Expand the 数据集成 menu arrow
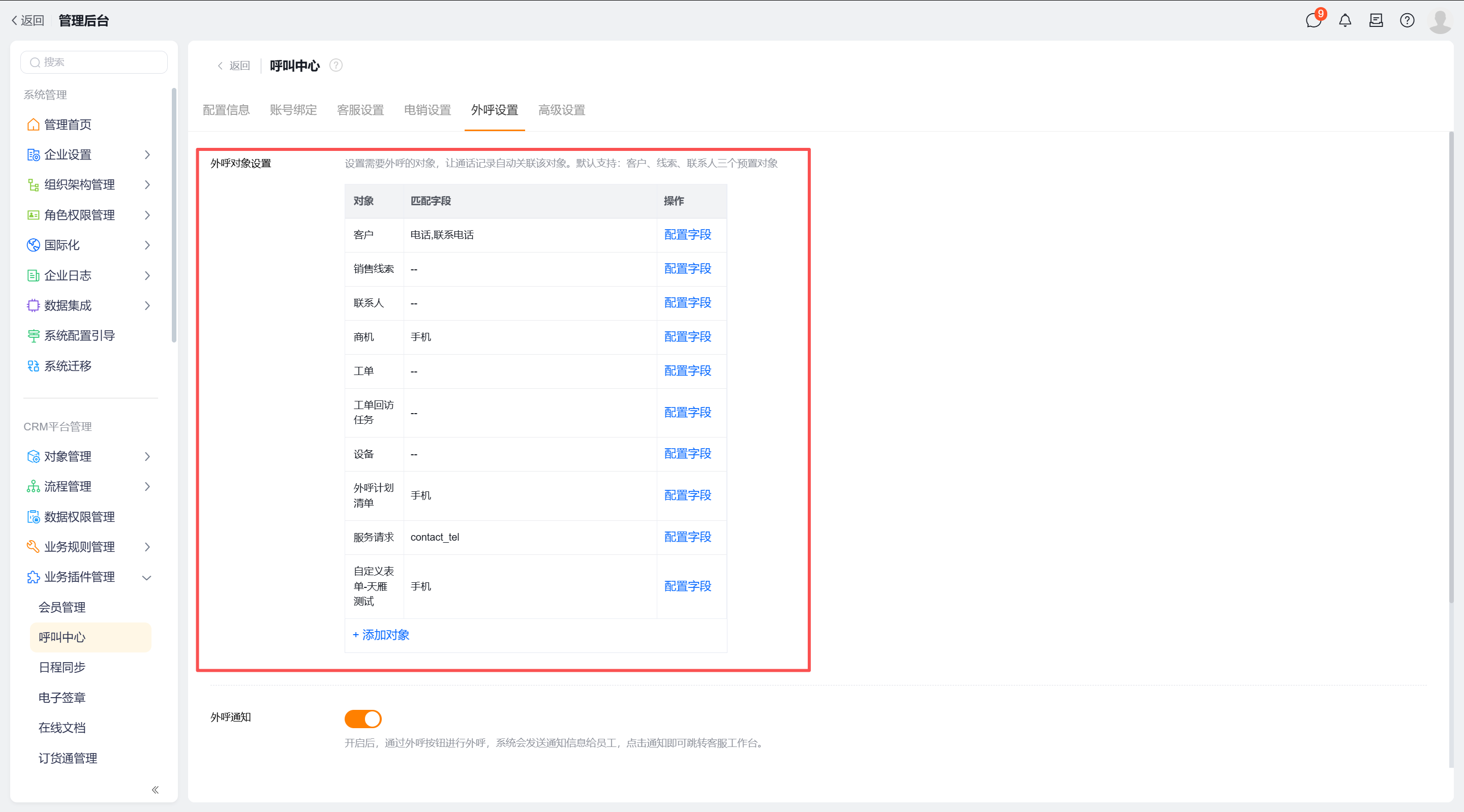 coord(147,306)
